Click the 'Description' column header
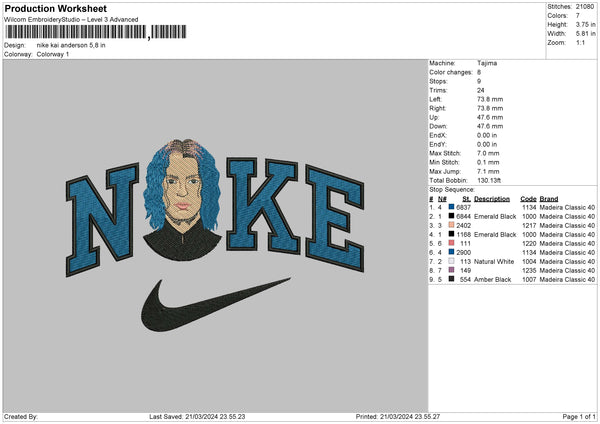Viewport: 600px width, 424px height. point(492,199)
